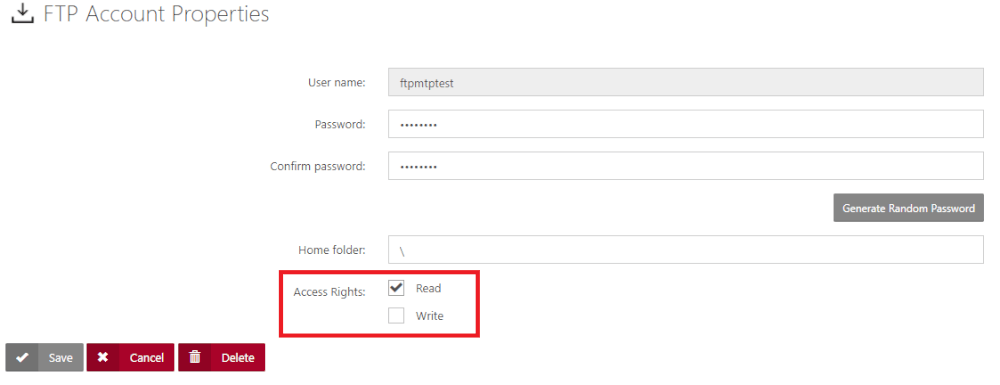Viewport: 1000px width, 385px height.
Task: Click the X icon on the Cancel button
Action: [103, 358]
